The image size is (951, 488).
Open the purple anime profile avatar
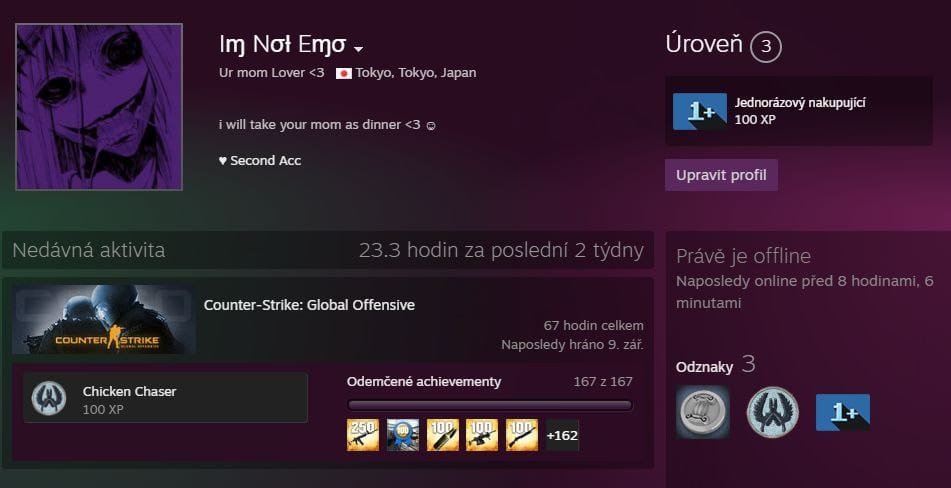click(x=99, y=107)
